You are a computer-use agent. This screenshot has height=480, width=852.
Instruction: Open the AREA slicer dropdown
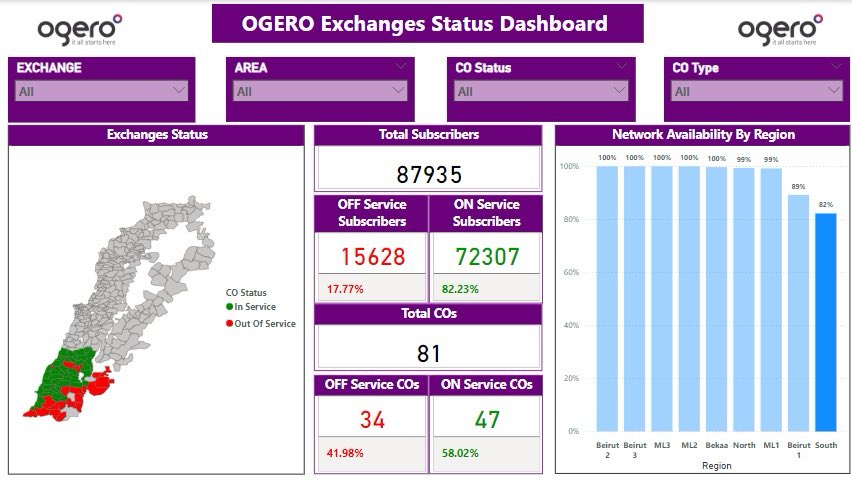[x=320, y=91]
